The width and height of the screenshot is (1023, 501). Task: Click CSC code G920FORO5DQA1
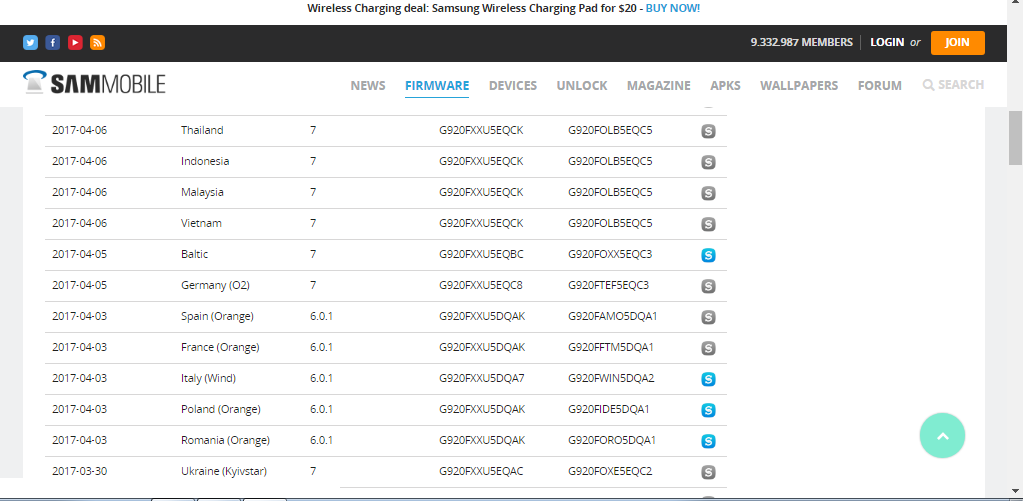click(x=612, y=440)
